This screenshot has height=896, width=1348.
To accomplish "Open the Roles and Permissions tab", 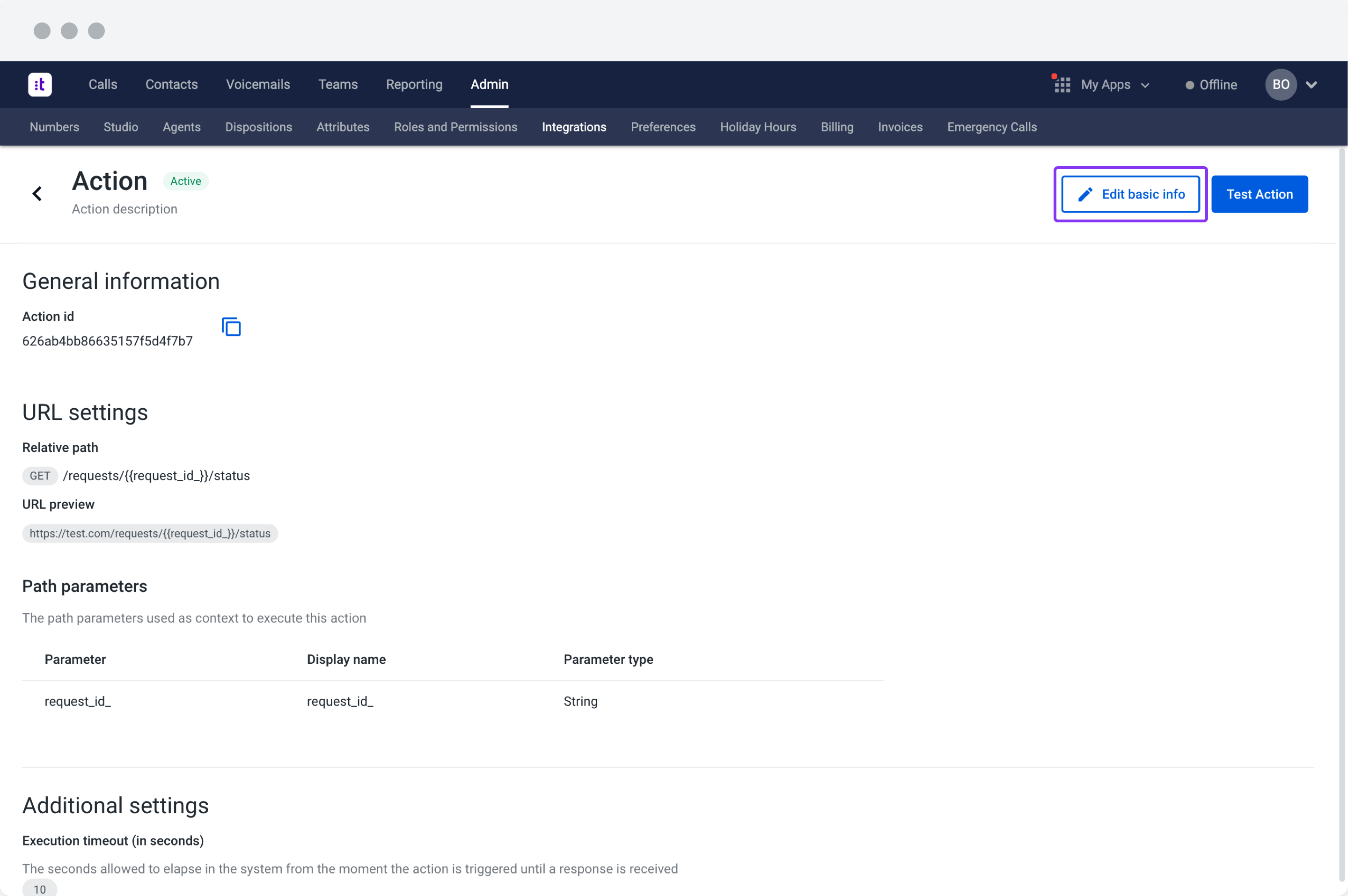I will click(455, 127).
